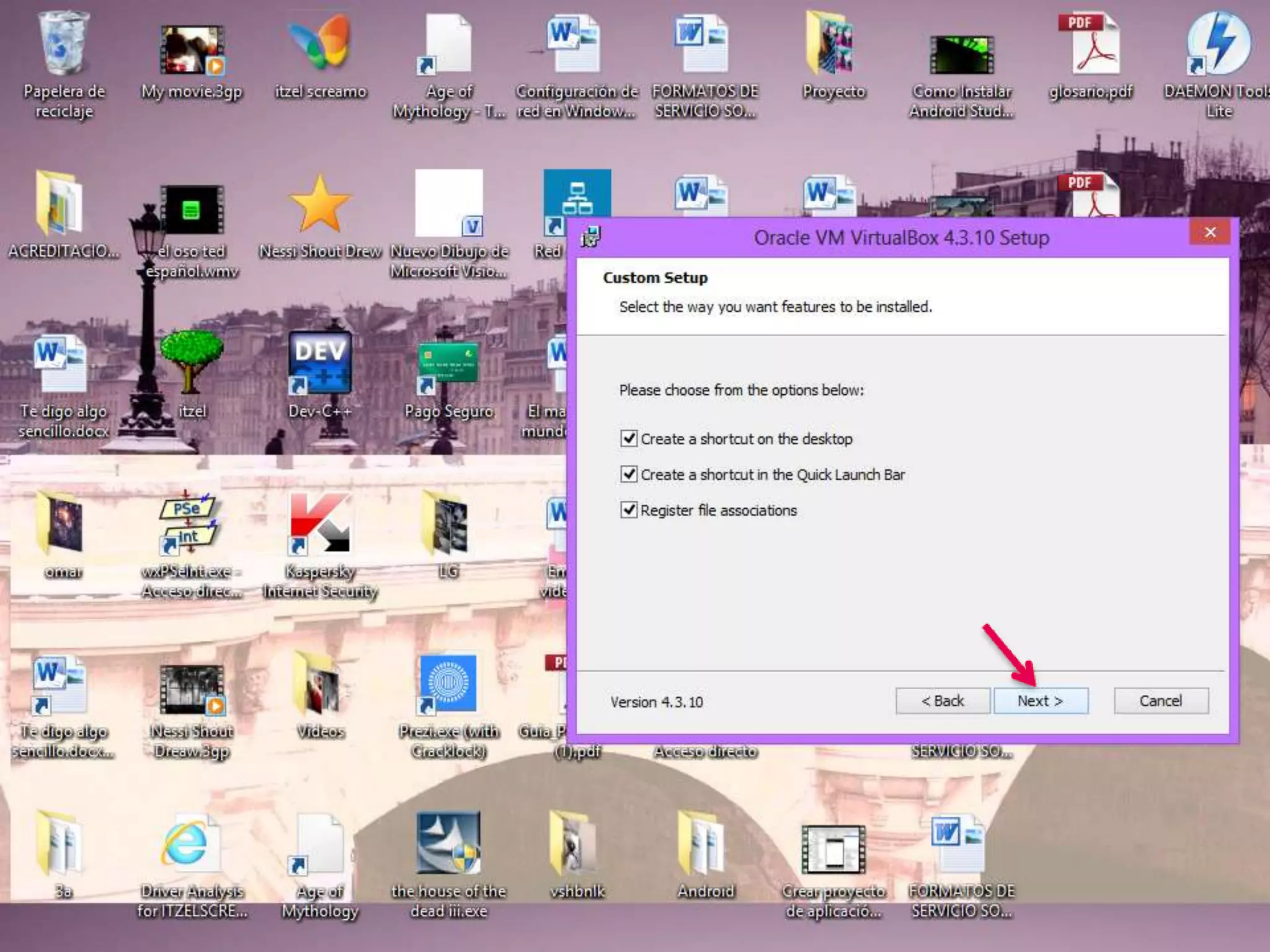Screen dimensions: 1270x952
Task: Open glosario.pdf file icon
Action: (x=1091, y=45)
